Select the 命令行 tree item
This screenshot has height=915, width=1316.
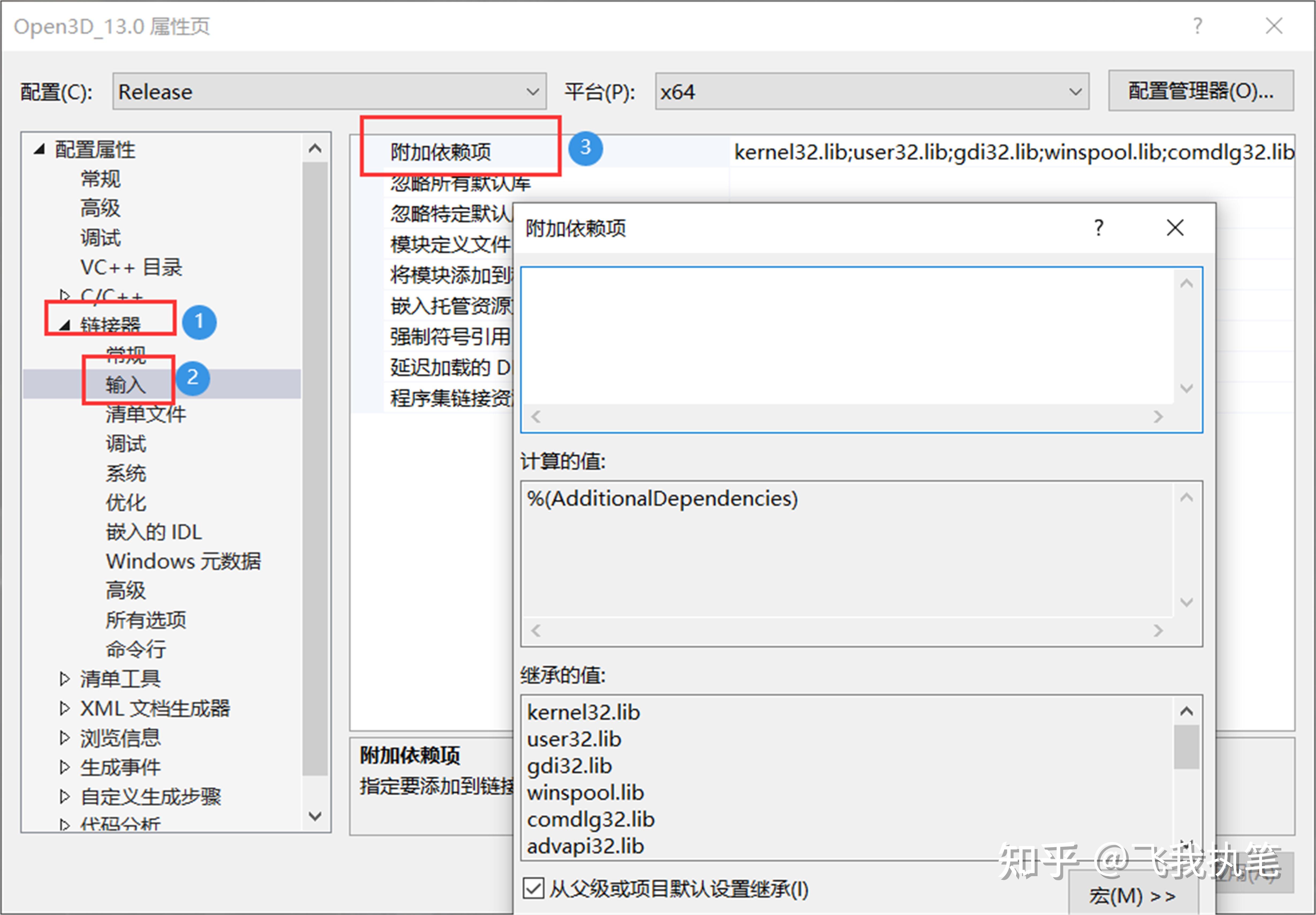tap(135, 649)
